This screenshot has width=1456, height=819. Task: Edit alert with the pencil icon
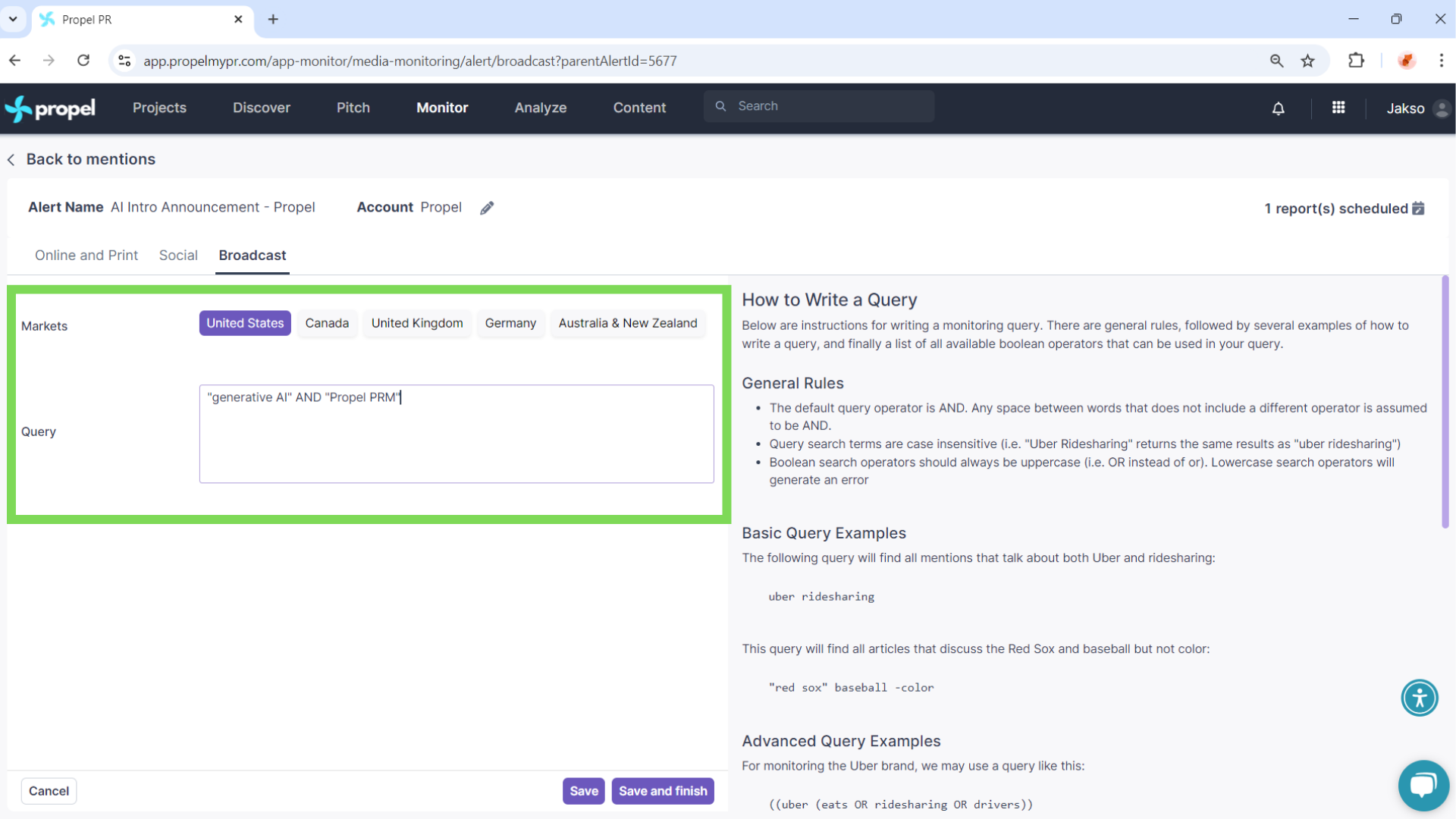[487, 208]
